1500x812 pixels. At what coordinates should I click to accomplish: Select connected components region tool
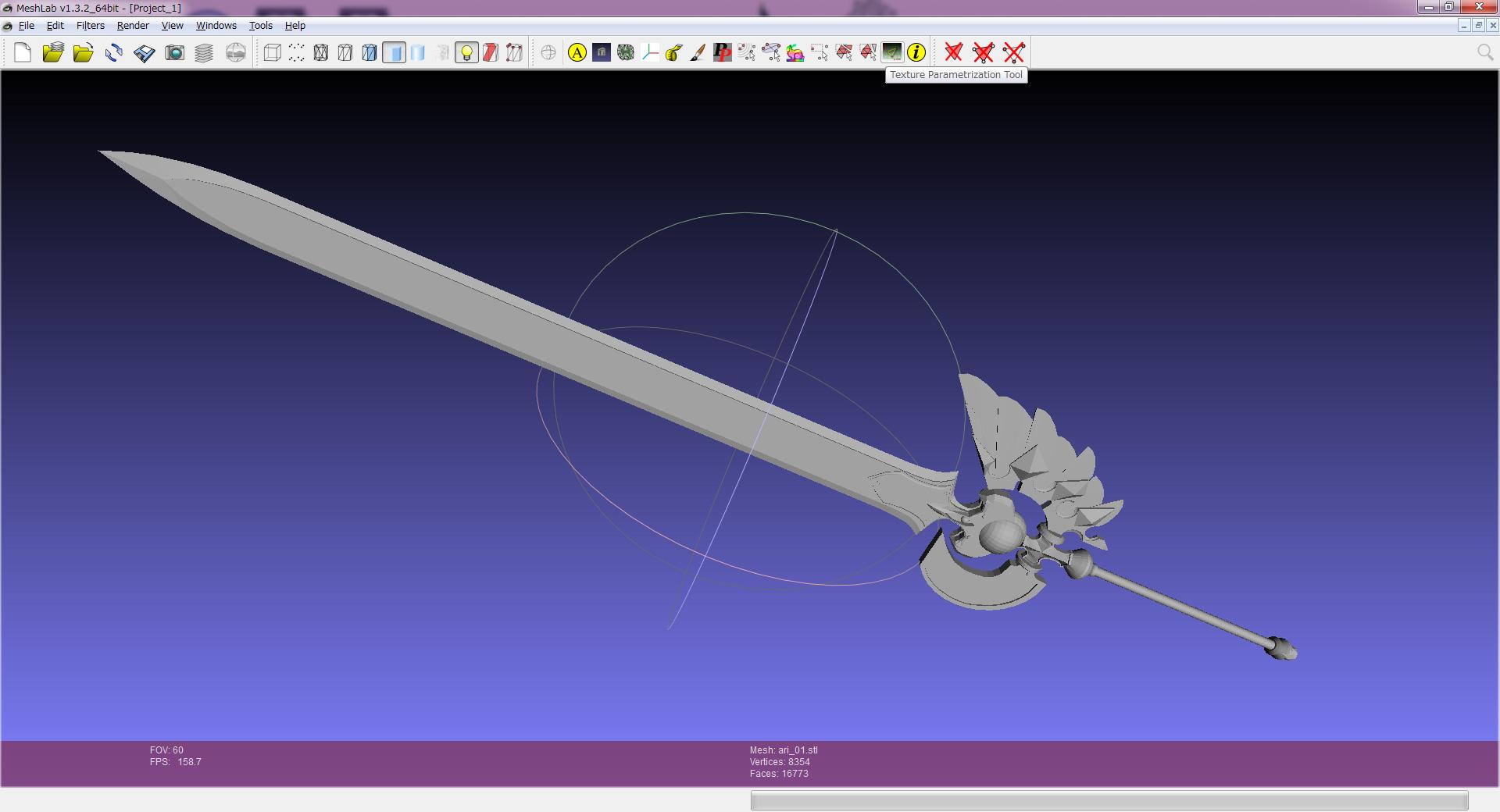point(868,52)
